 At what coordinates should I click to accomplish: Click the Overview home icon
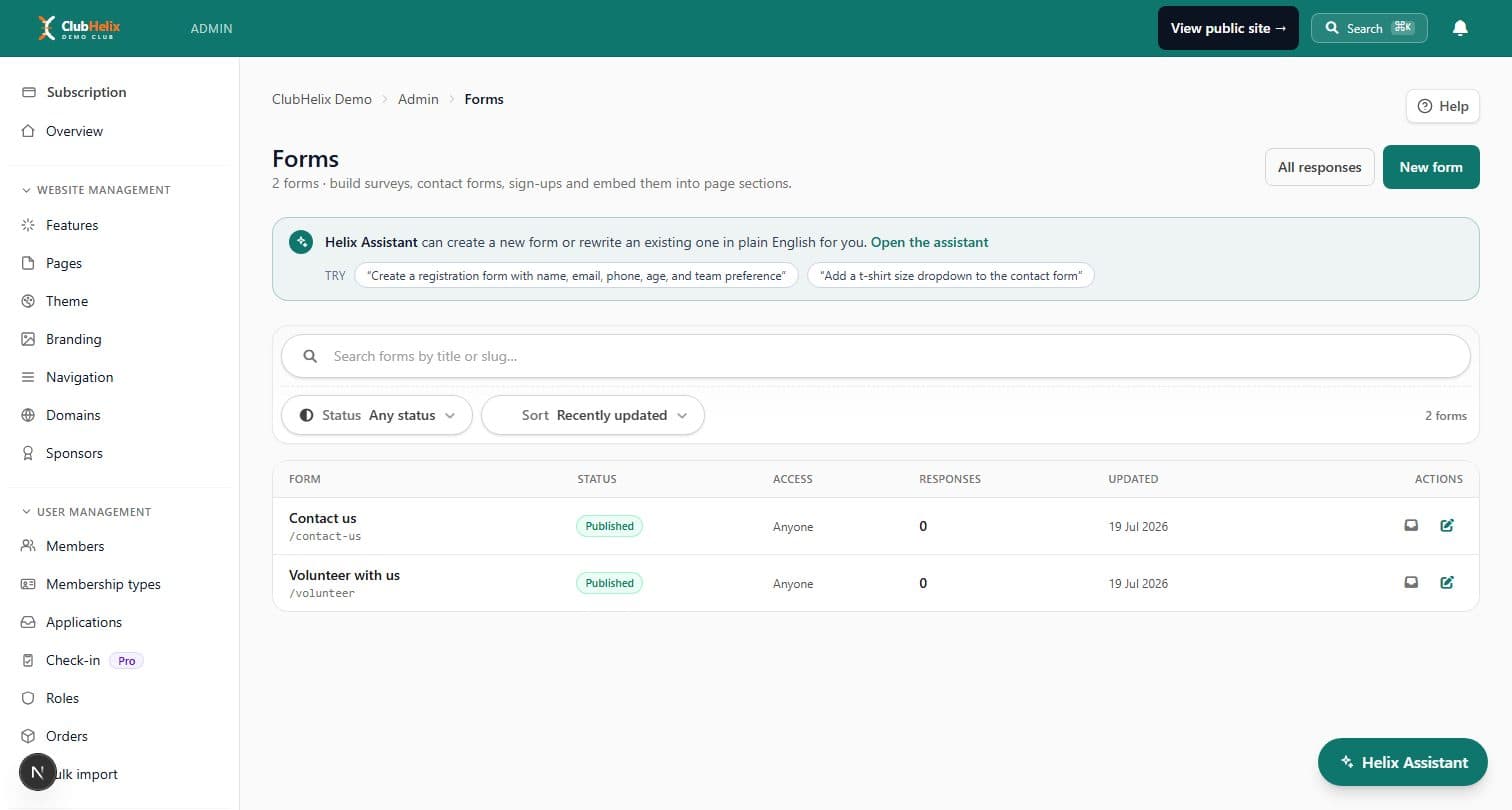coord(28,131)
